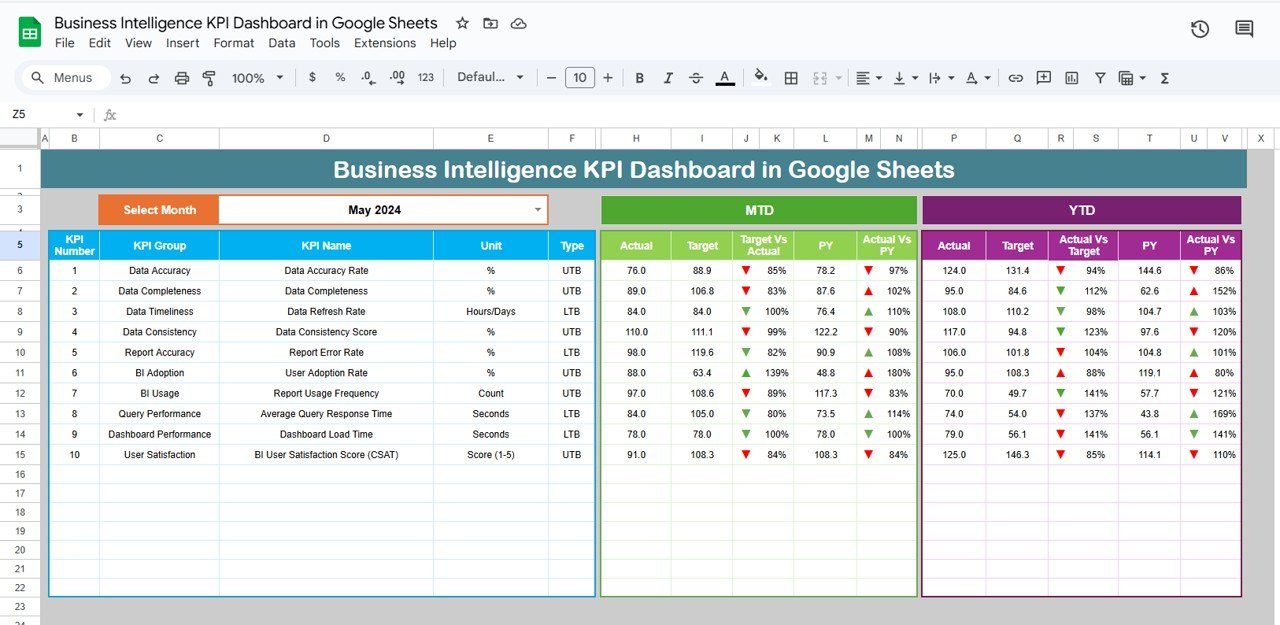Screen dimensions: 1280x625
Task: Star this spreadsheet document
Action: (x=462, y=23)
